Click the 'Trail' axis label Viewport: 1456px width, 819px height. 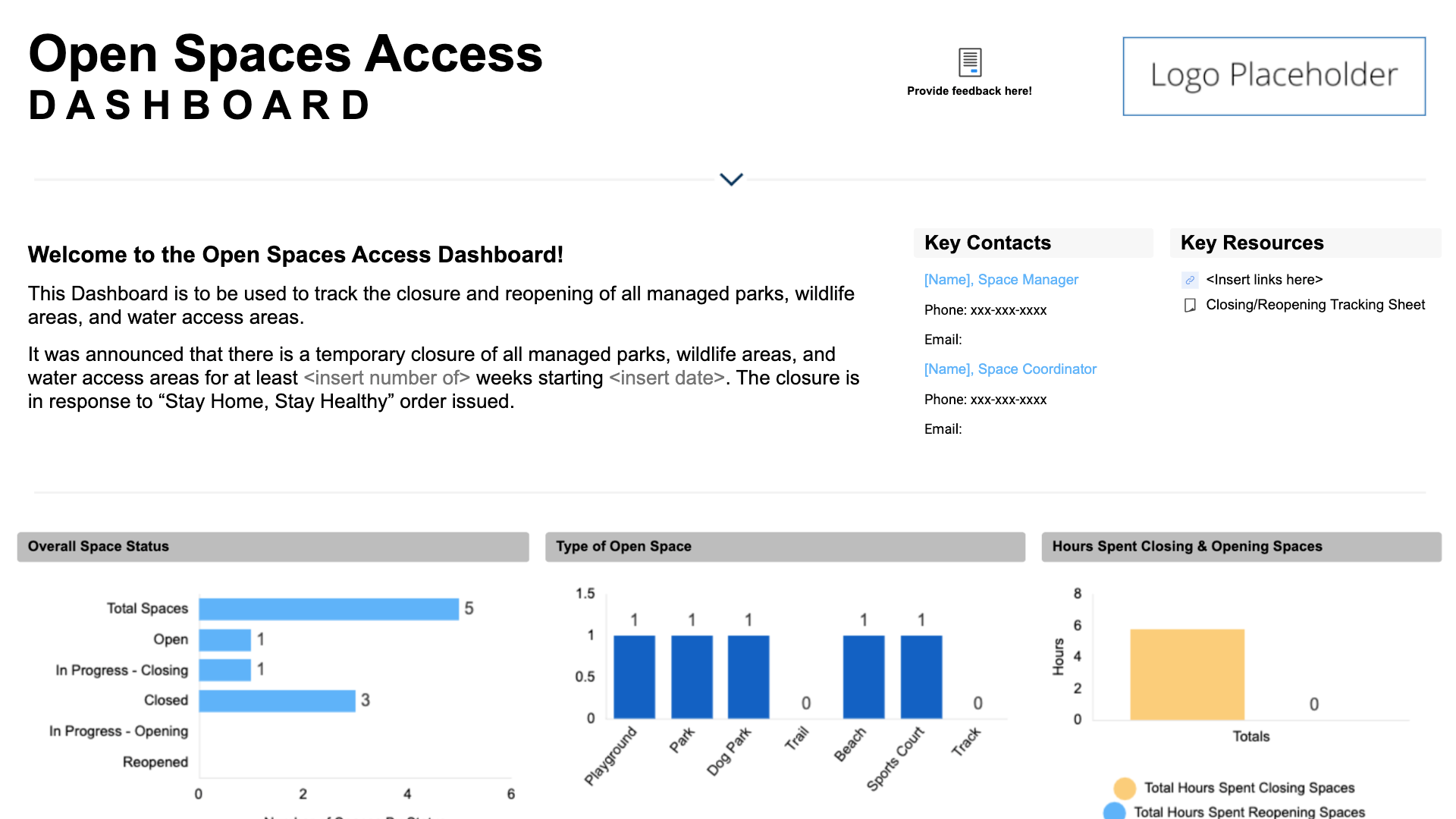(x=797, y=738)
